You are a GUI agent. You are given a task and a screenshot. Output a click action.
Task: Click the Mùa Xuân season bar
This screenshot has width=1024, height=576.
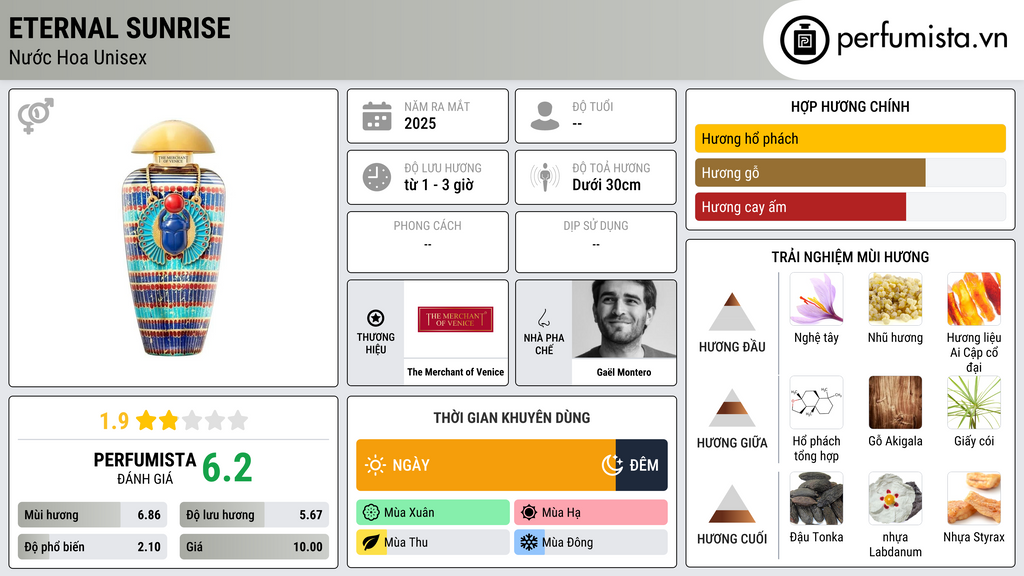(433, 513)
